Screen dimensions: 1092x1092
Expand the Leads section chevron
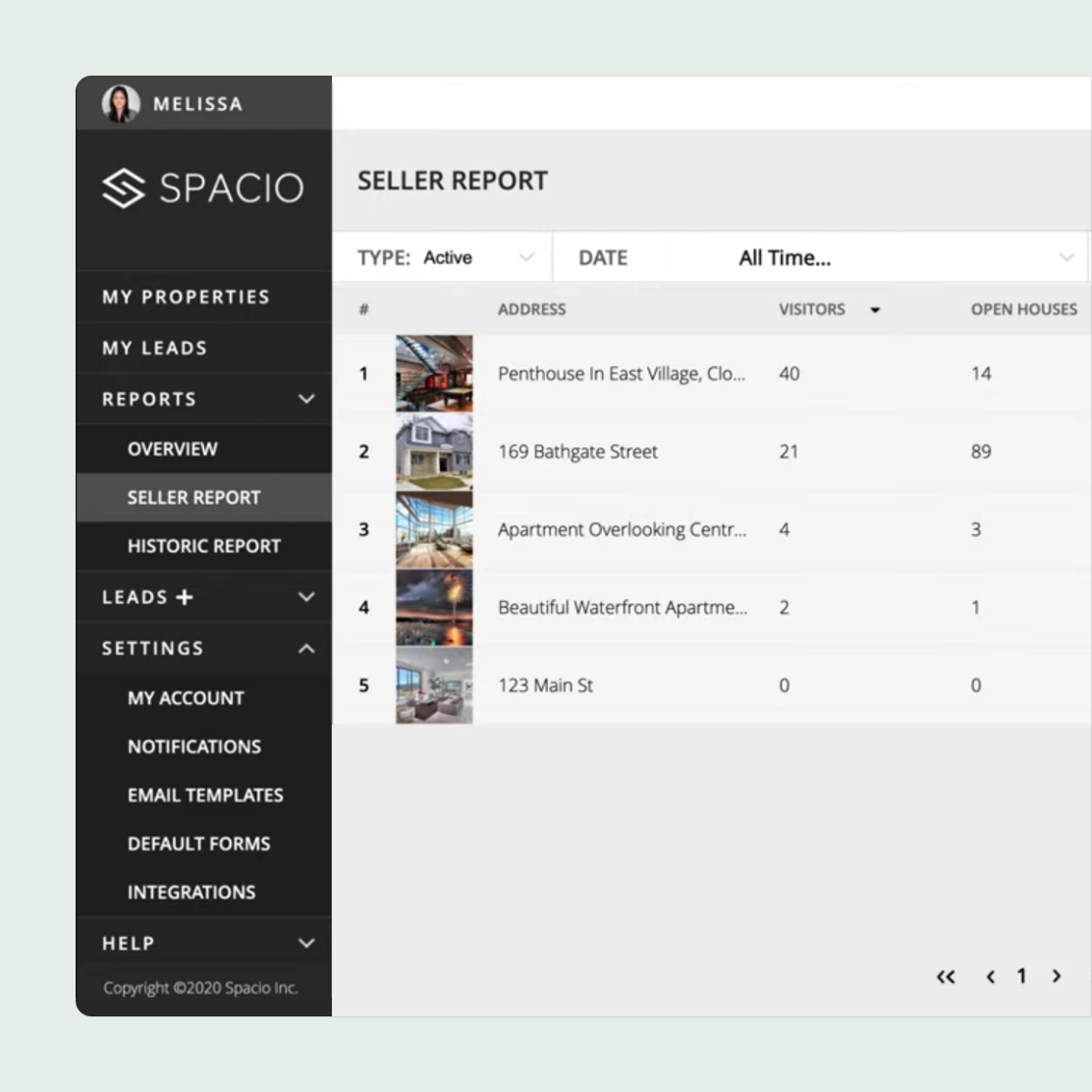click(306, 597)
